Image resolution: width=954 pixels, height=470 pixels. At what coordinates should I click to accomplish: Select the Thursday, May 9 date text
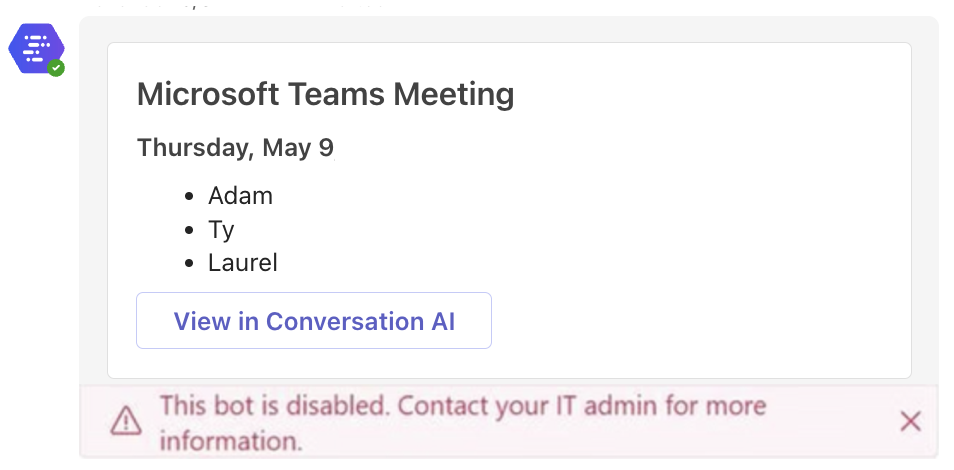pos(235,148)
